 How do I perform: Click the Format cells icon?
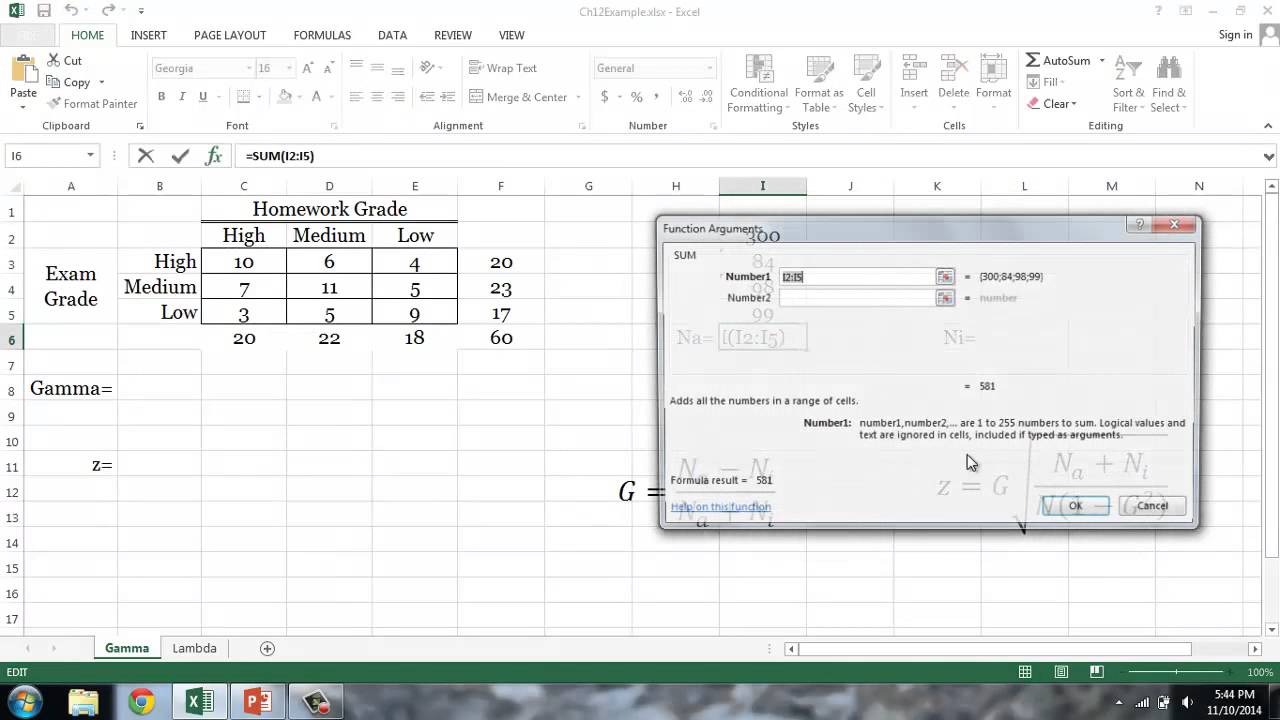993,70
